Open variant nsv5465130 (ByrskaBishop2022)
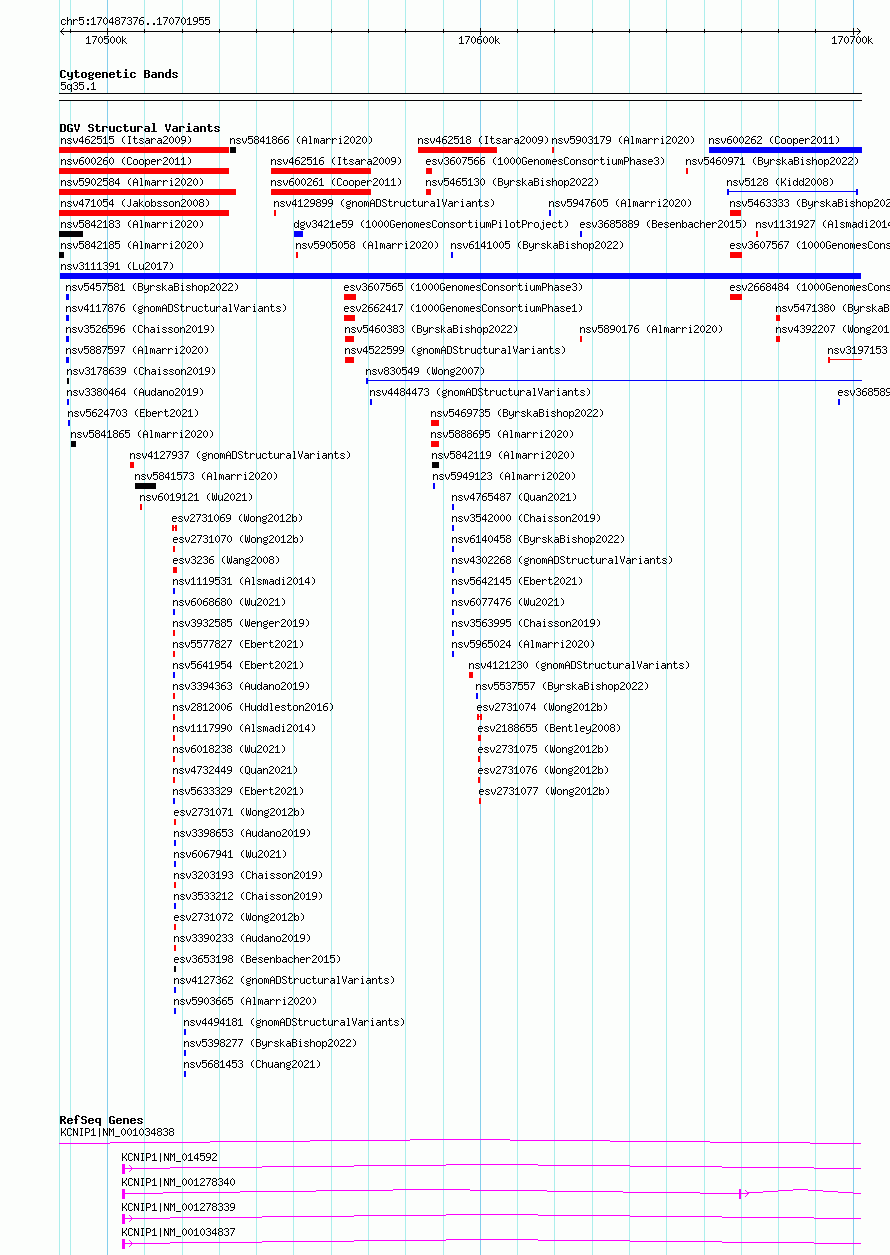 (x=512, y=182)
